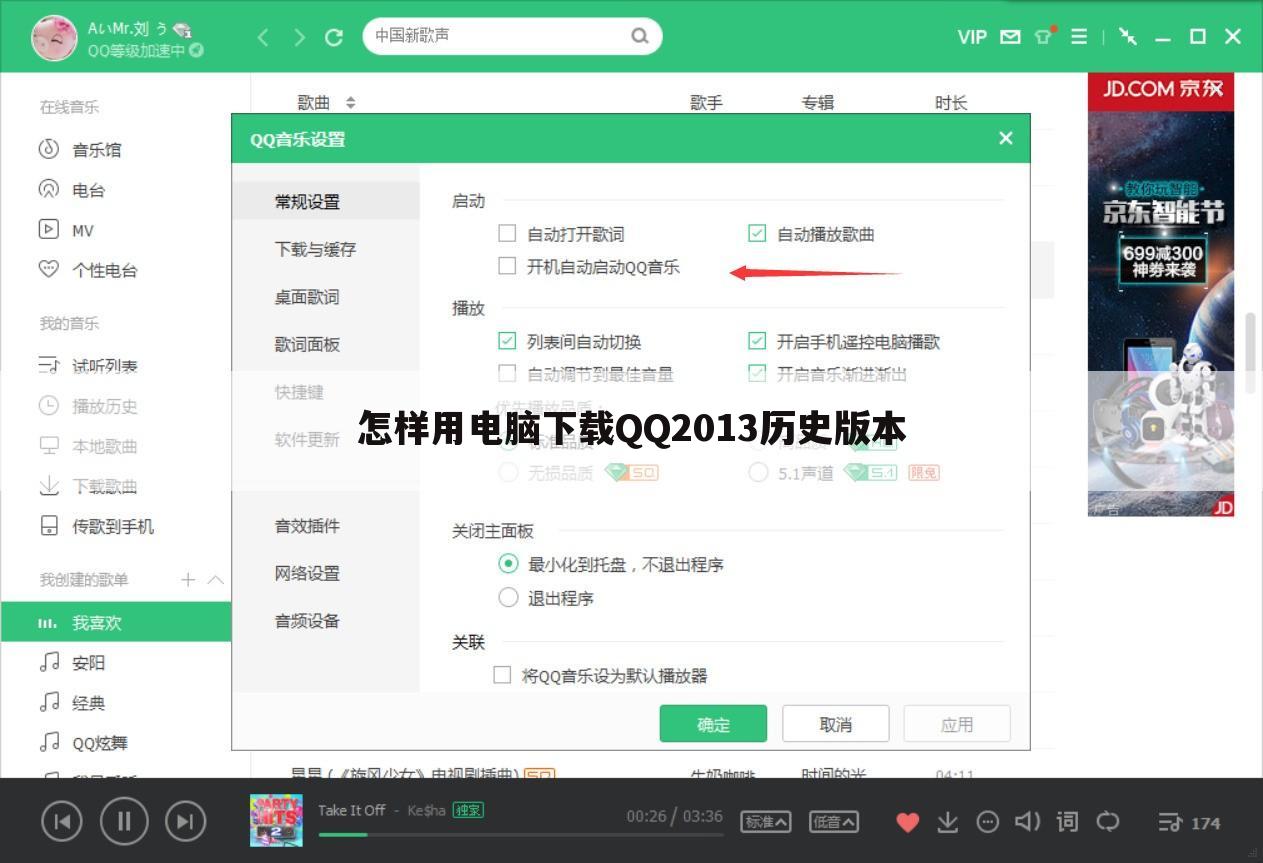Screen dimensions: 1263x863
Task: Skip to the next track
Action: [x=185, y=822]
